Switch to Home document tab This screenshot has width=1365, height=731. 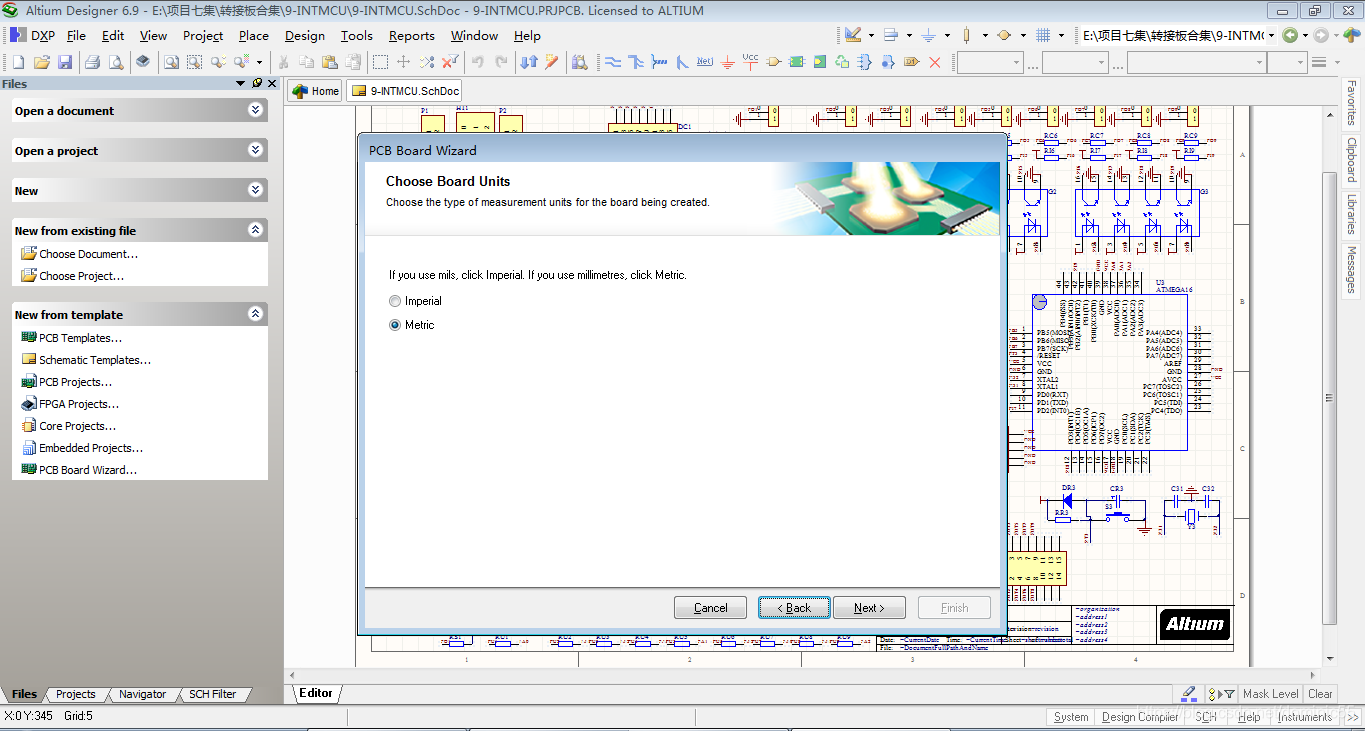(315, 91)
